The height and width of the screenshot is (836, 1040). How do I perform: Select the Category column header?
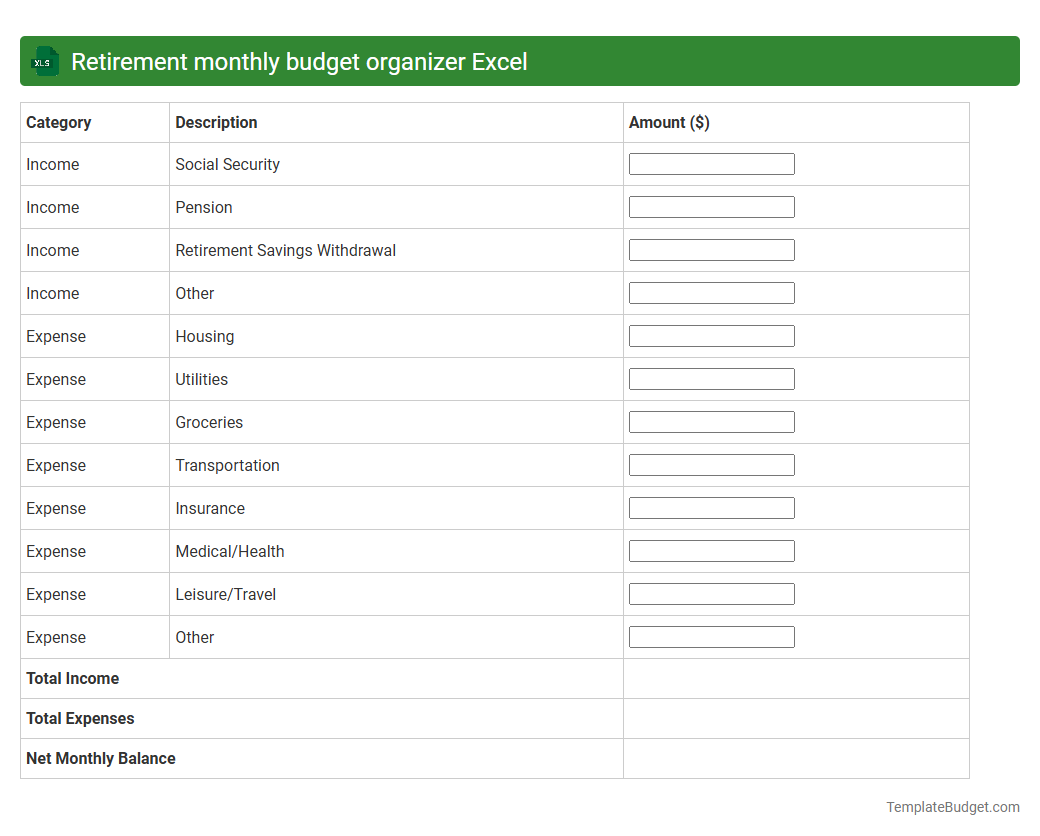click(59, 122)
